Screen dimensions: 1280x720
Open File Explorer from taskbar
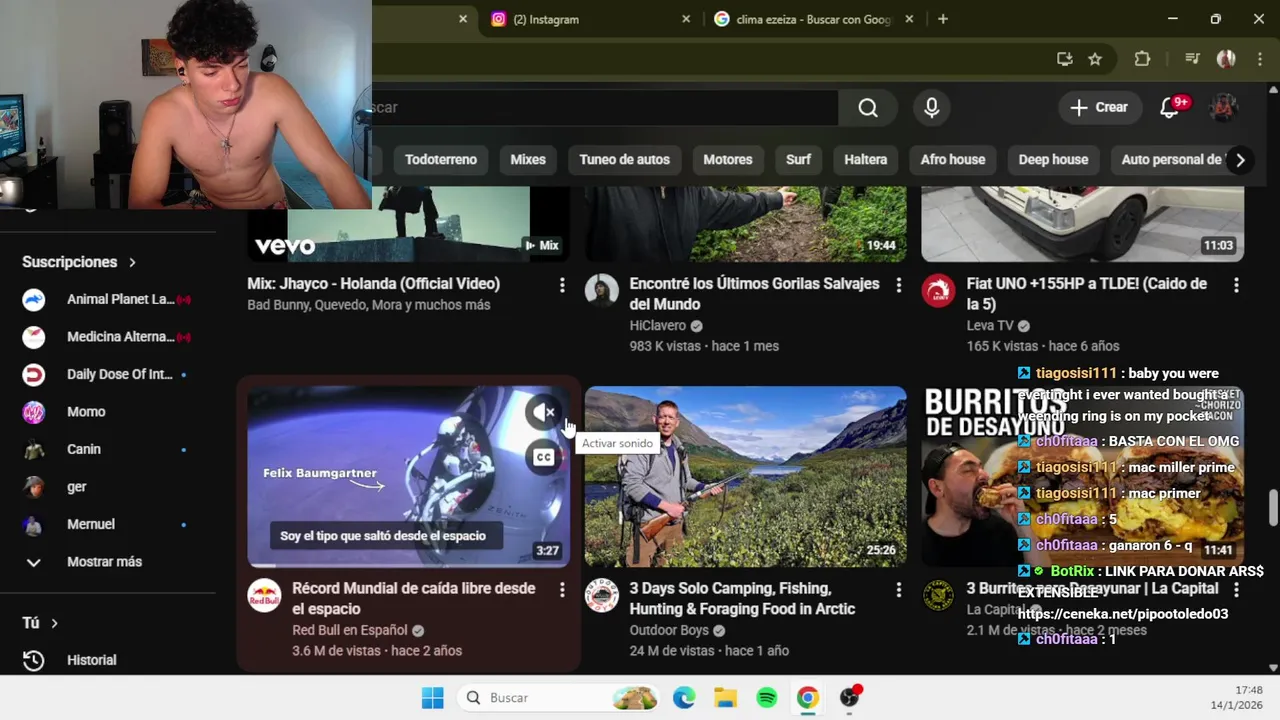[725, 698]
